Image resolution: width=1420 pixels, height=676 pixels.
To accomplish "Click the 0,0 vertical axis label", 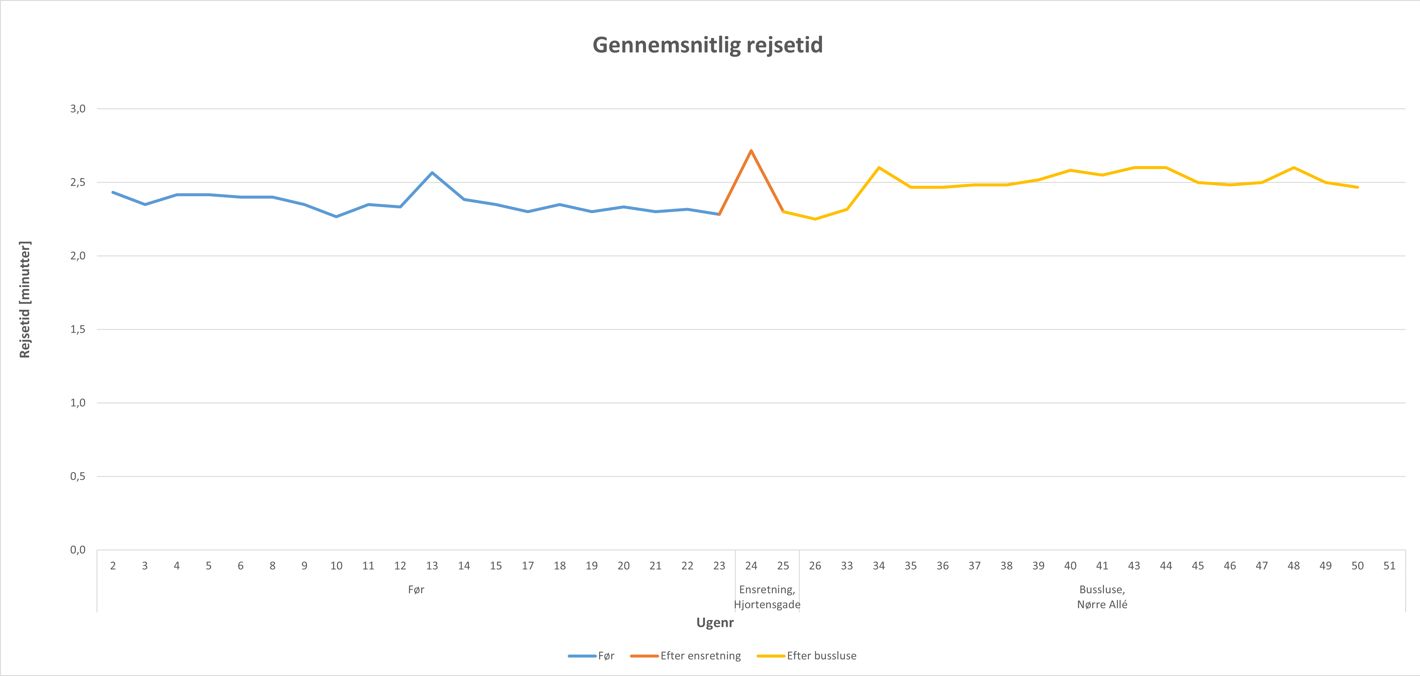I will [76, 550].
